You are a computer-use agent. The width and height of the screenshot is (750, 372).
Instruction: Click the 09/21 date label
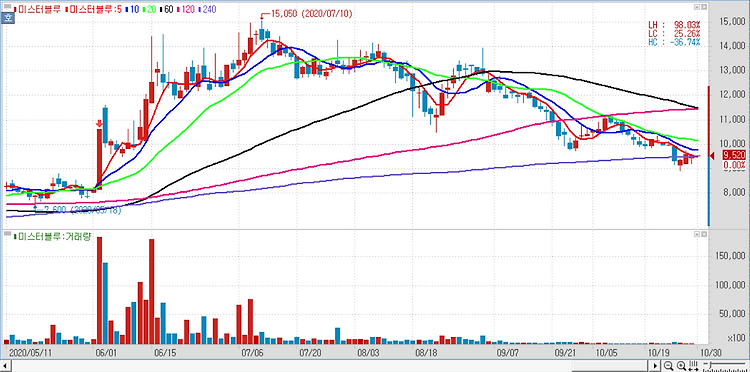565,352
